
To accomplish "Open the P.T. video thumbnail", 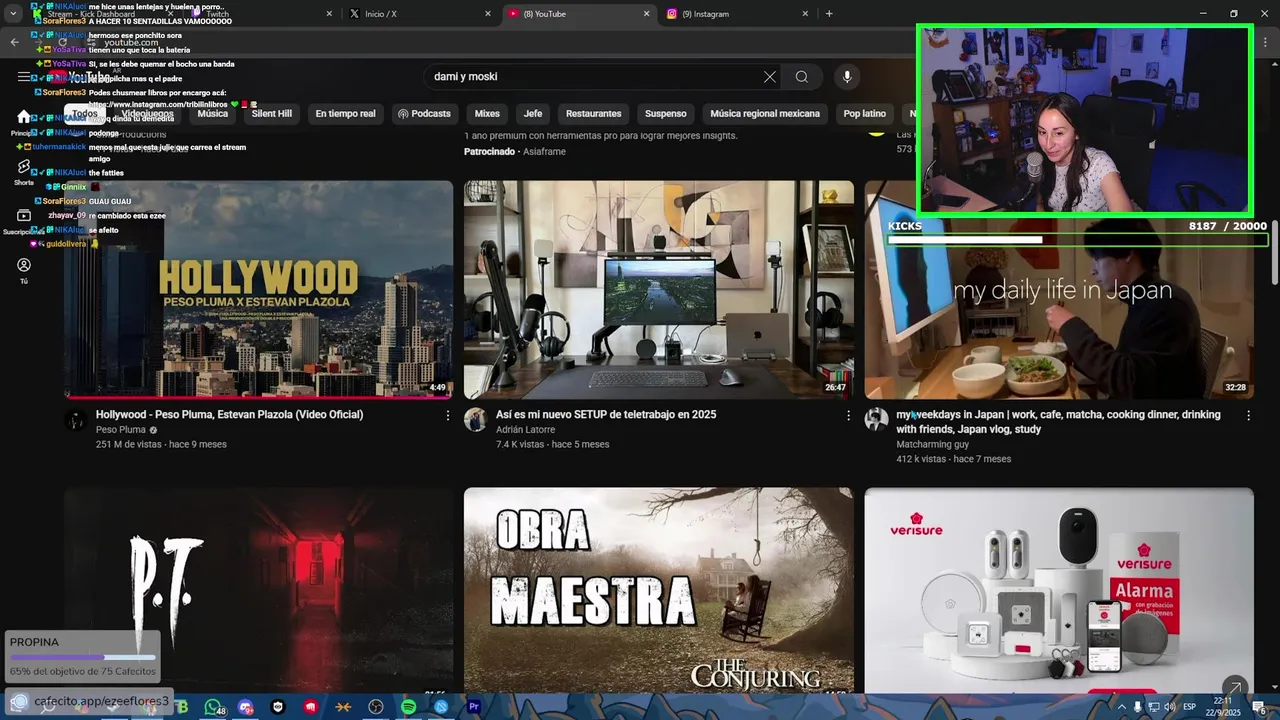I will [x=258, y=590].
